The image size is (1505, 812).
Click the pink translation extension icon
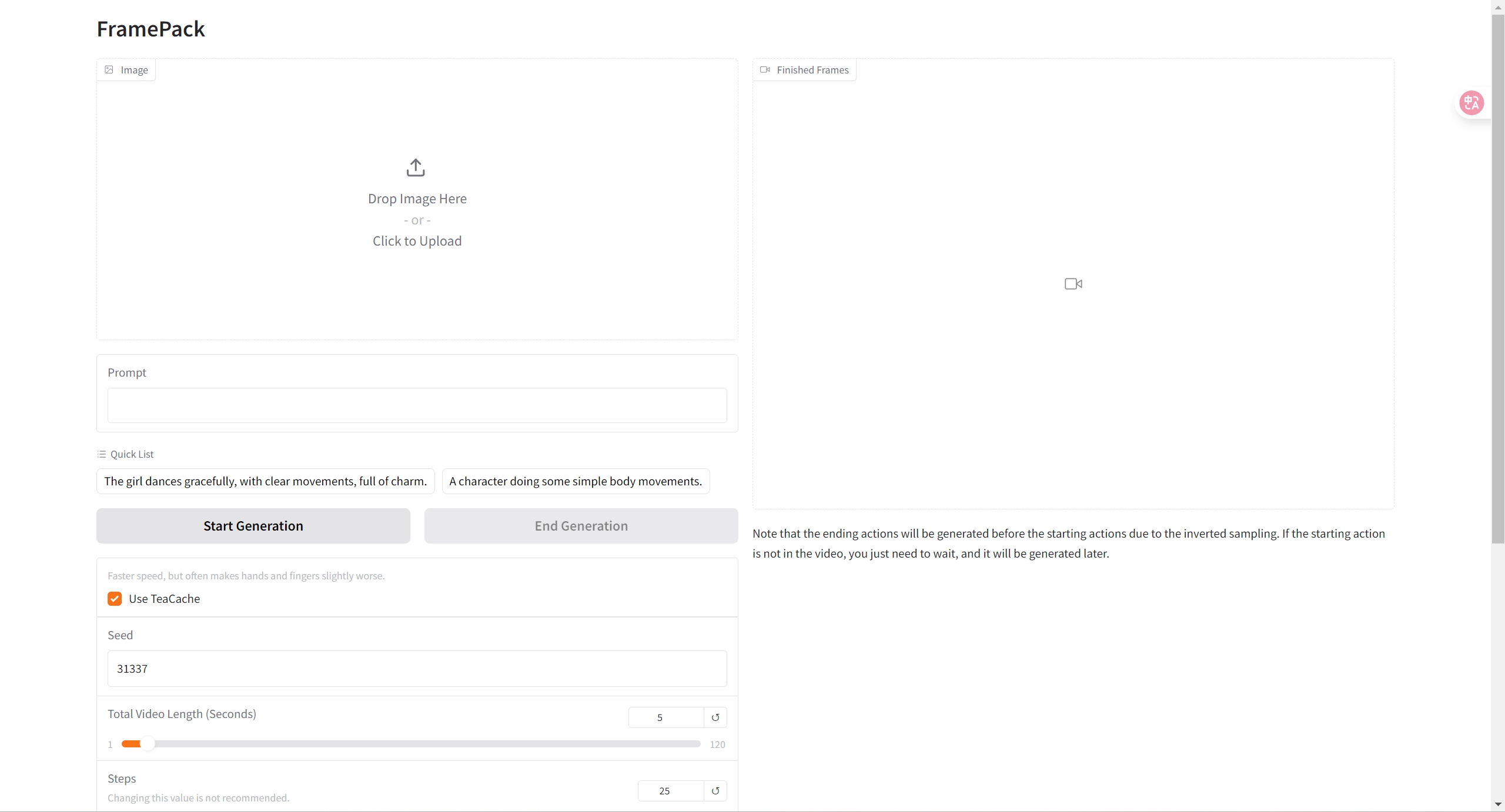pyautogui.click(x=1471, y=103)
